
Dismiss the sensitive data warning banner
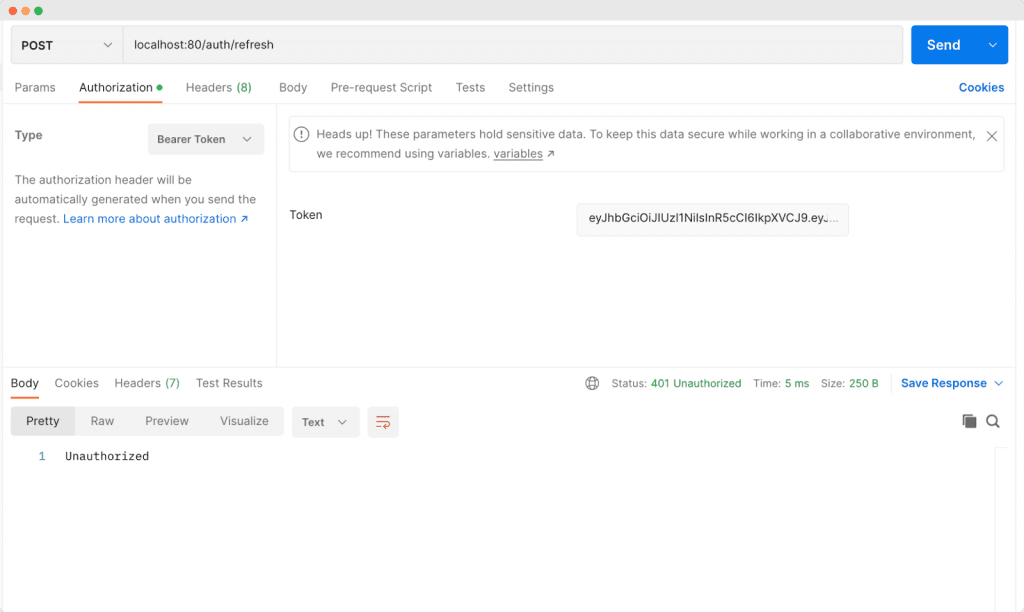pyautogui.click(x=992, y=135)
